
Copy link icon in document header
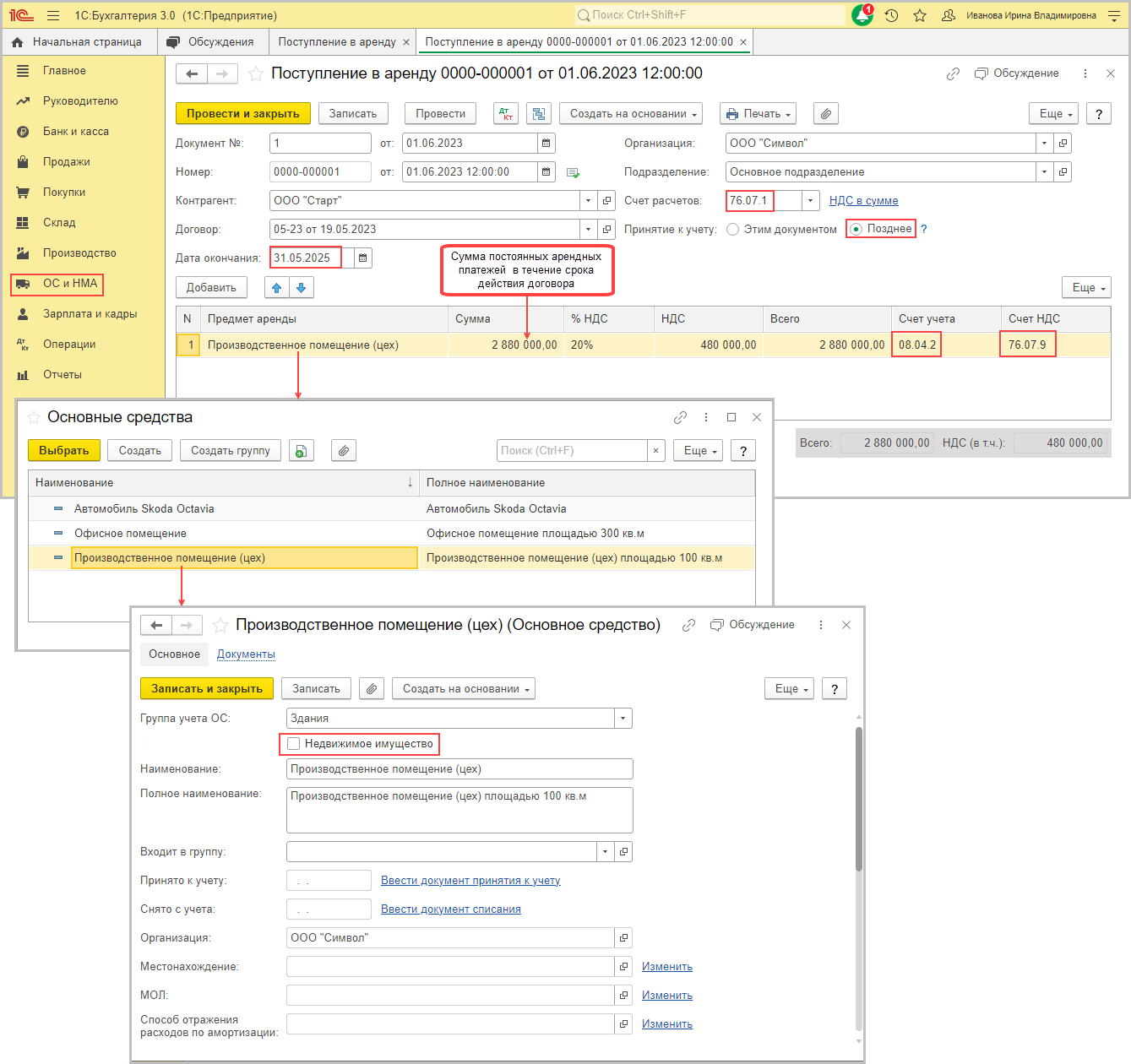953,73
